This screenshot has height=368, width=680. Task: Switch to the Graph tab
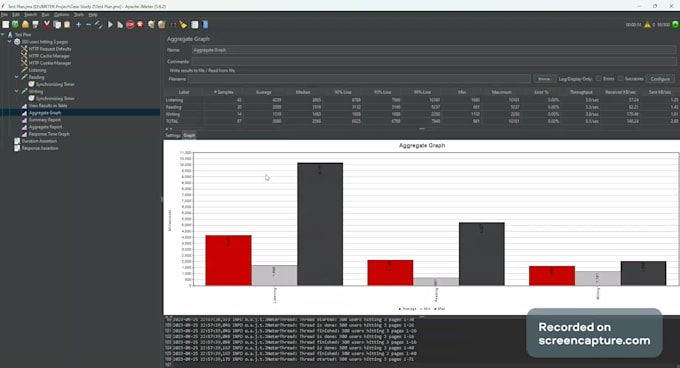pos(189,135)
